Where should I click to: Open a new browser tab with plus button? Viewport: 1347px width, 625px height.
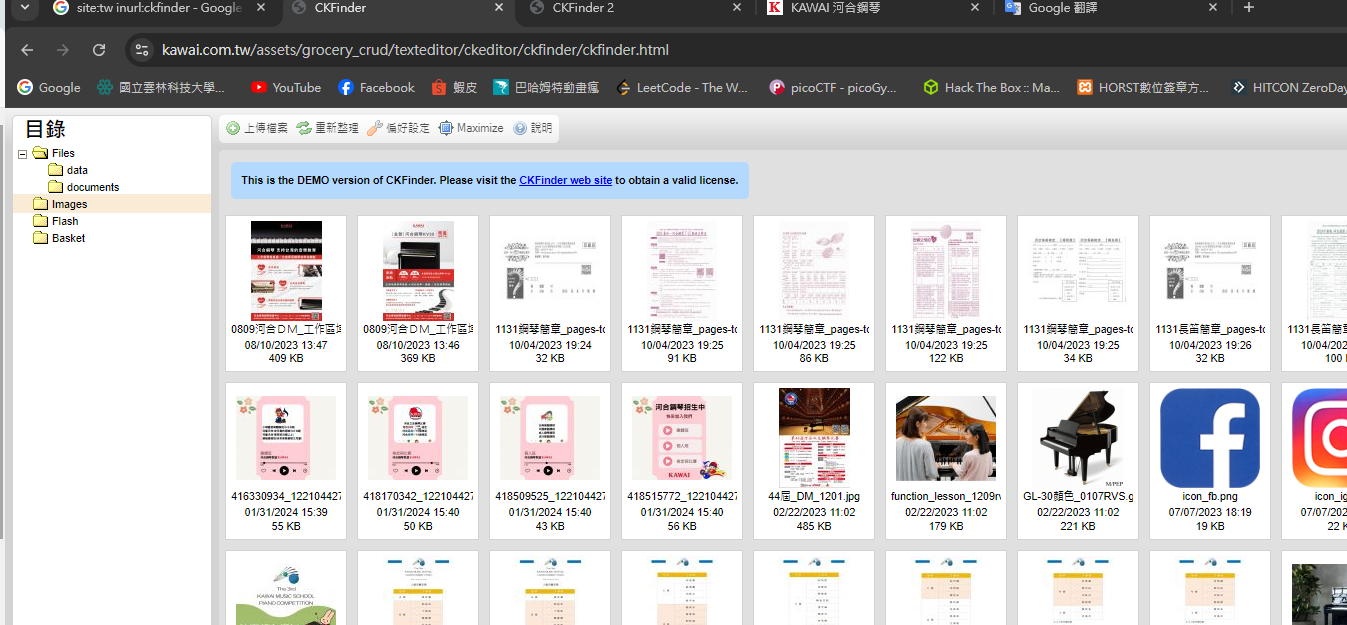coord(1248,8)
